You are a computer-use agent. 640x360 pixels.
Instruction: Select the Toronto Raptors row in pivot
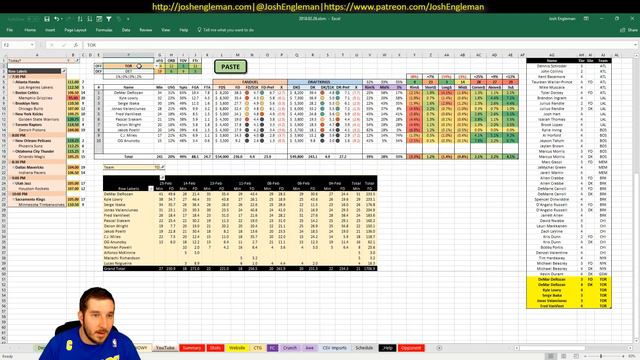pyautogui.click(x=37, y=124)
